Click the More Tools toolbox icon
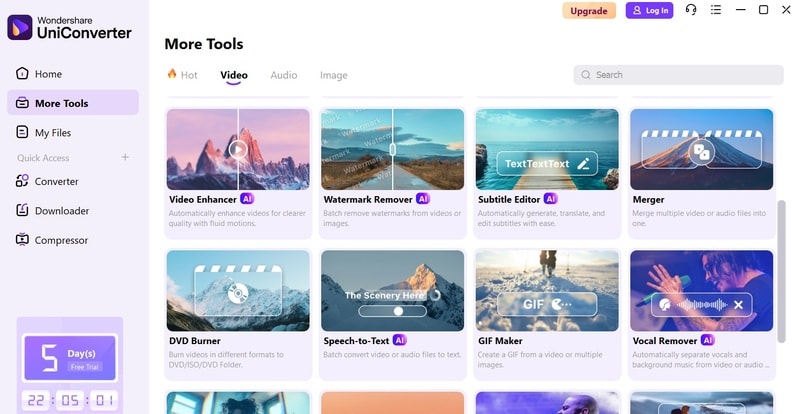800x414 pixels. click(22, 103)
